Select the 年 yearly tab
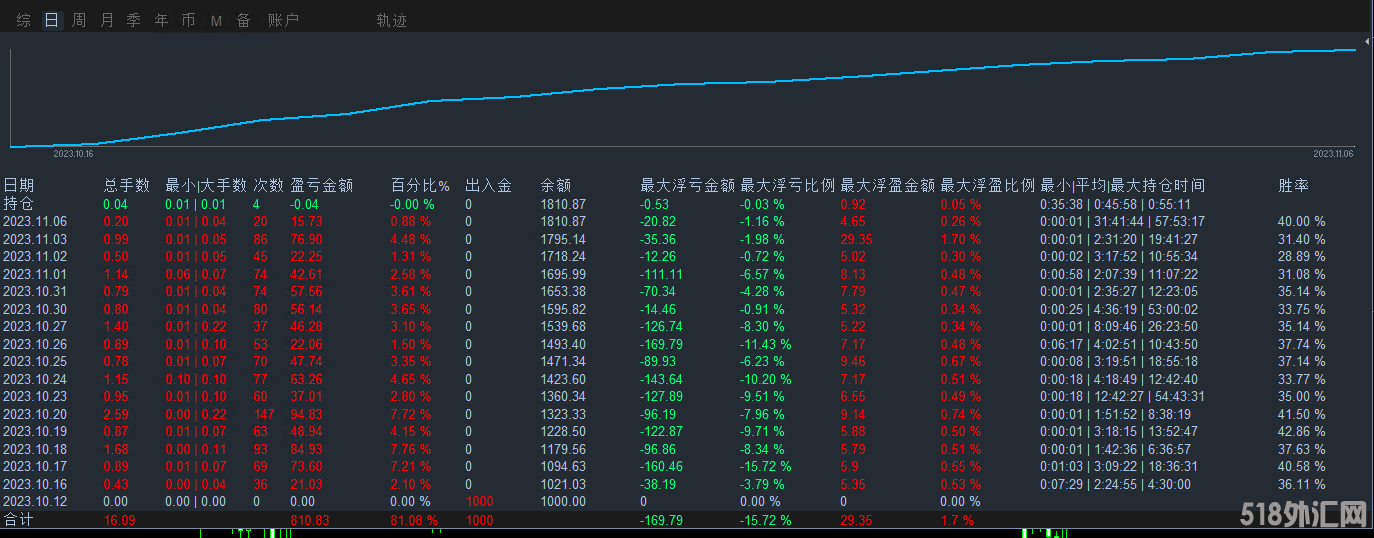 [x=161, y=20]
